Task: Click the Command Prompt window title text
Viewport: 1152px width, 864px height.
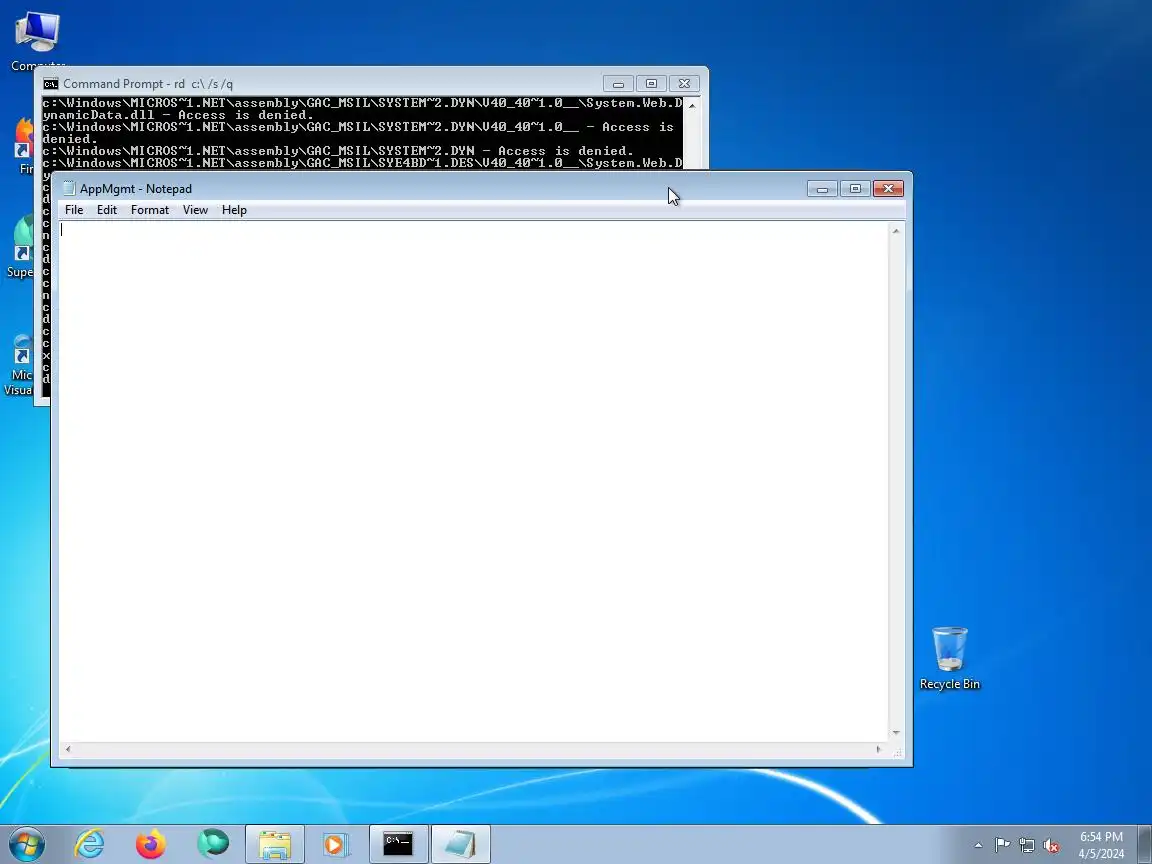Action: [148, 84]
